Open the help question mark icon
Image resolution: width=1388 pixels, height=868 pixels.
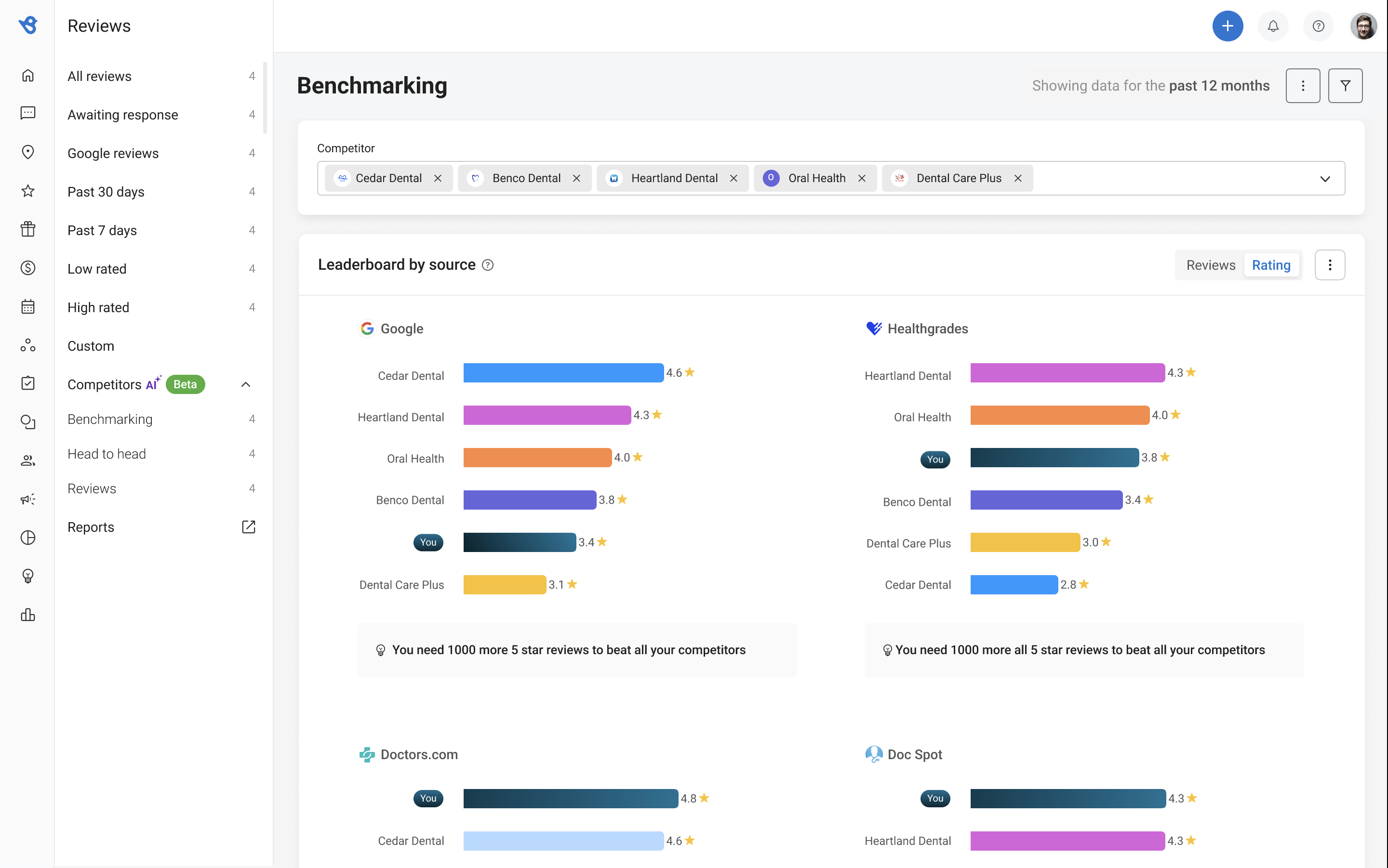coord(1318,26)
